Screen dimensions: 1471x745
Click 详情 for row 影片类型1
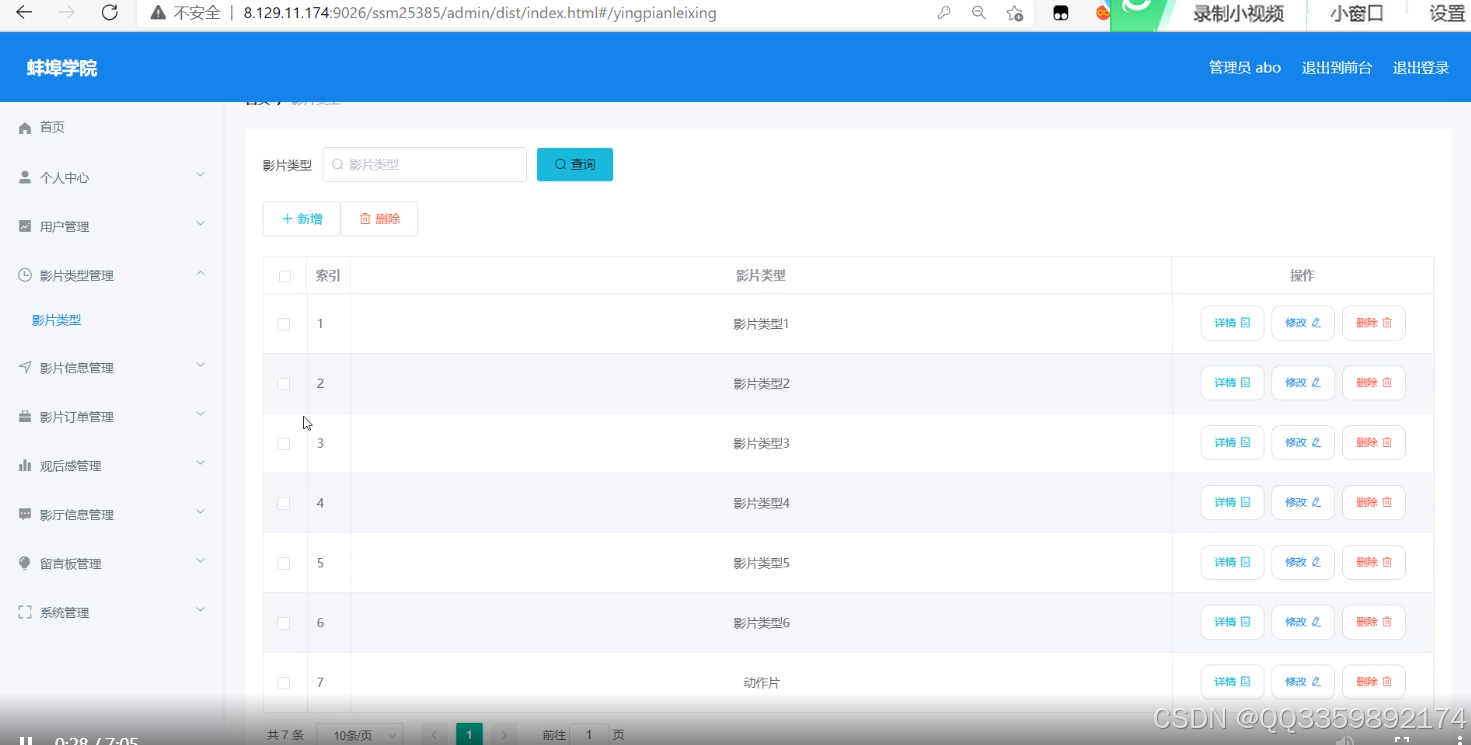(1232, 323)
